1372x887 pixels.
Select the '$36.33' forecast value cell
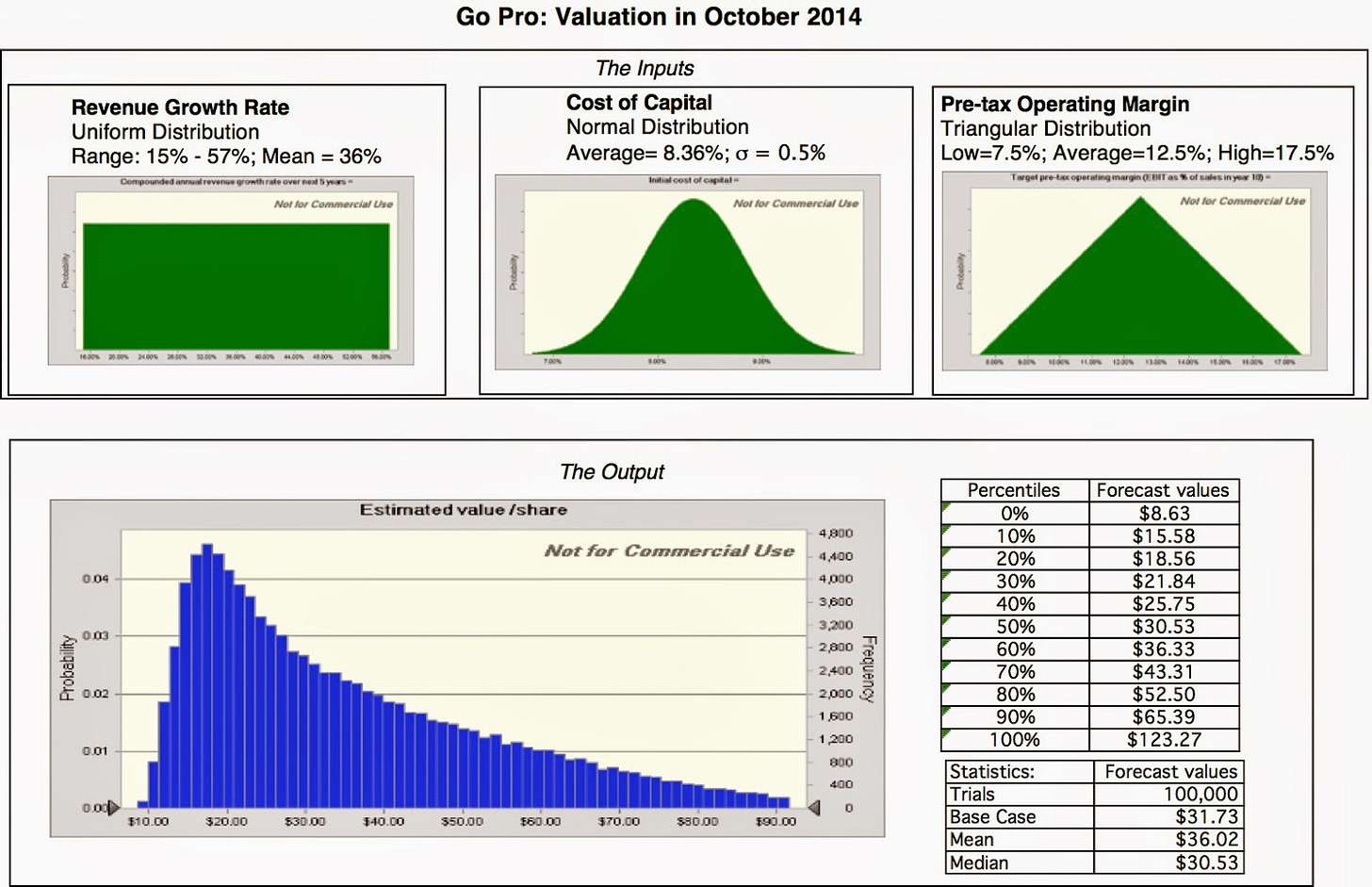[x=1164, y=649]
